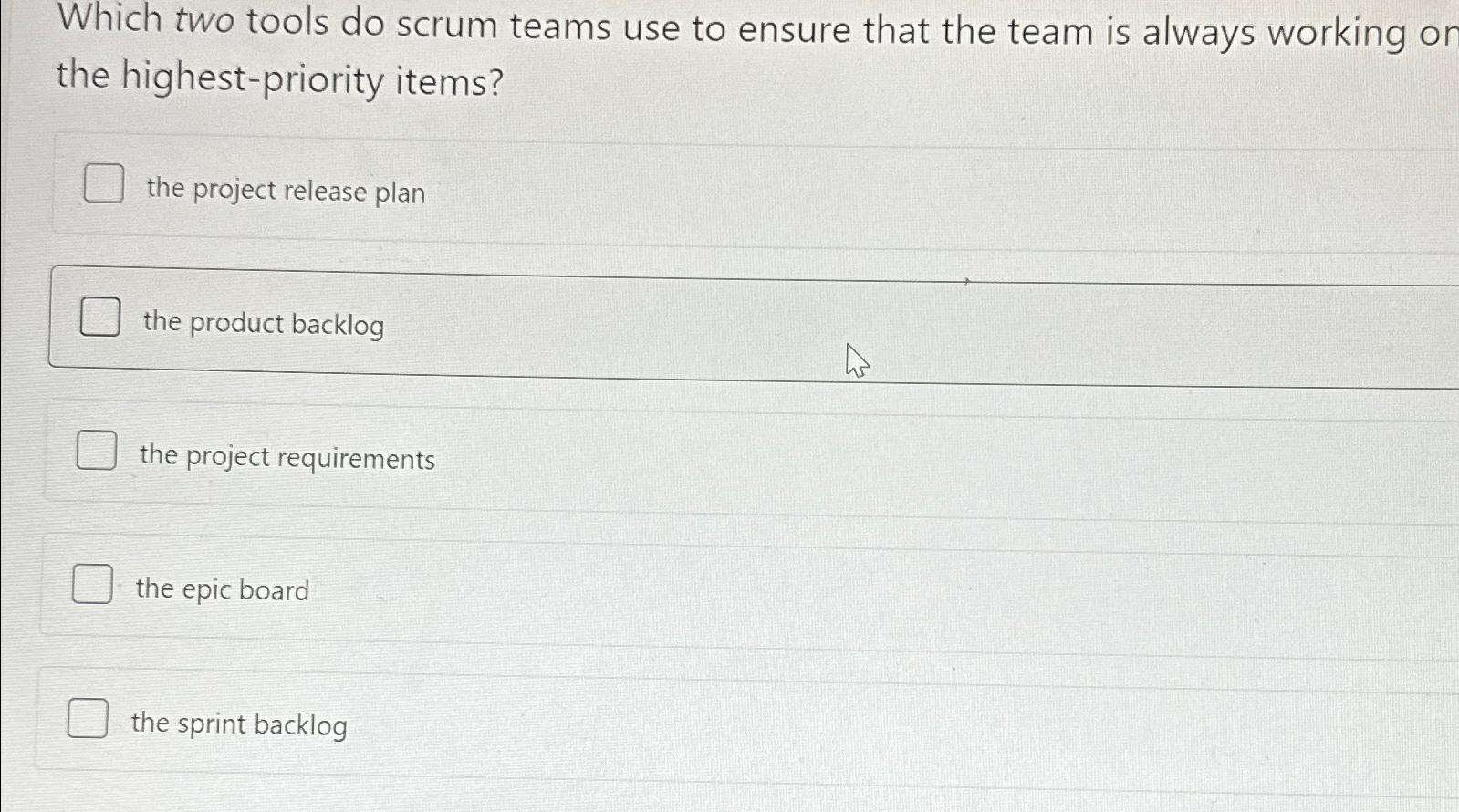
Task: Click the highlighted product backlog answer row
Action: pyautogui.click(x=639, y=319)
